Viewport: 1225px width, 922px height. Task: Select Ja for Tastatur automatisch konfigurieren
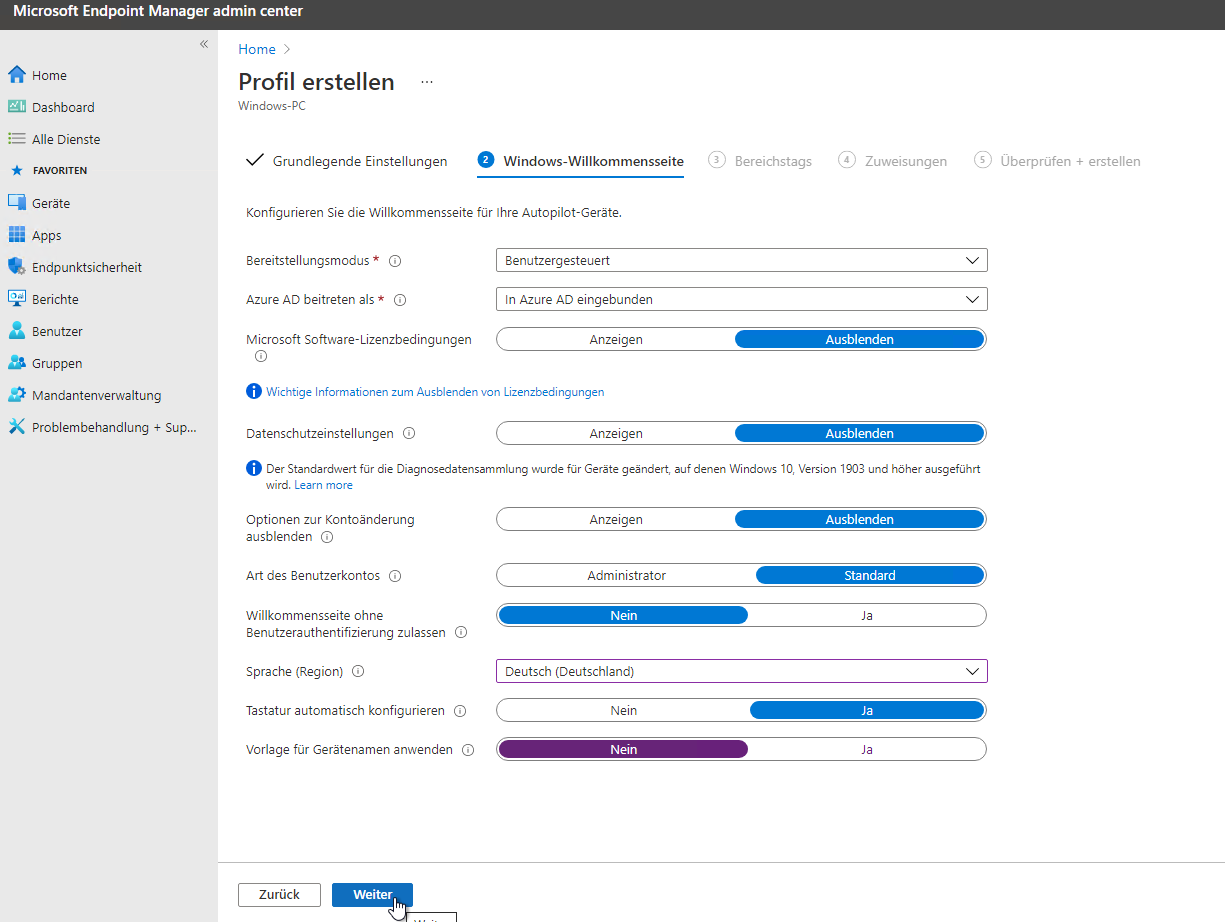[867, 711]
